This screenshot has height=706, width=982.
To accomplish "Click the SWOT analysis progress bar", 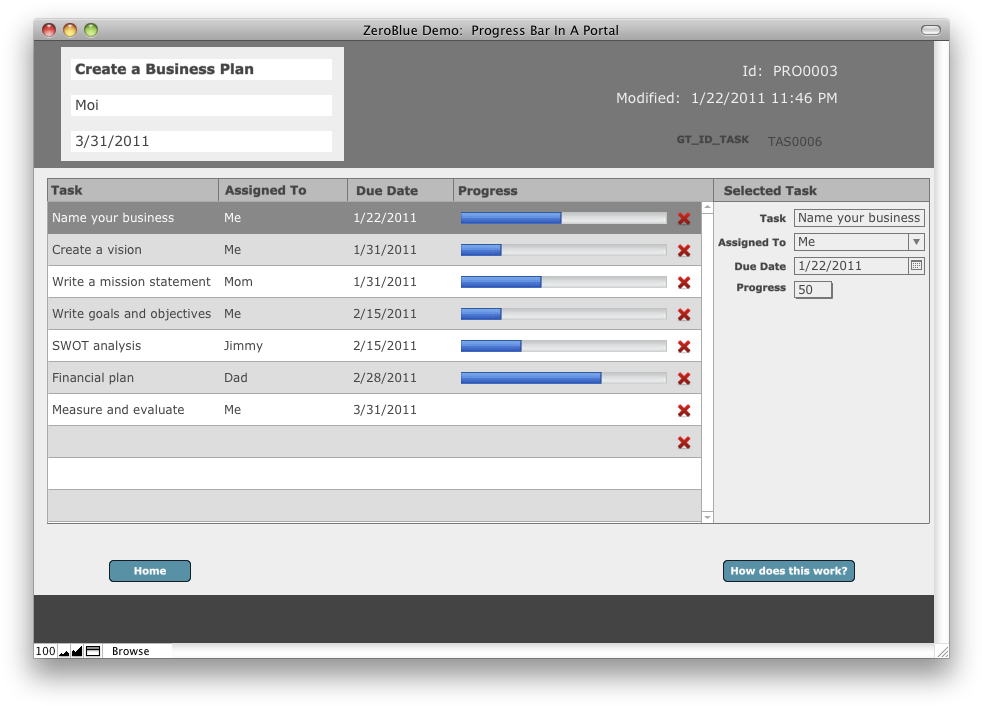I will point(564,346).
